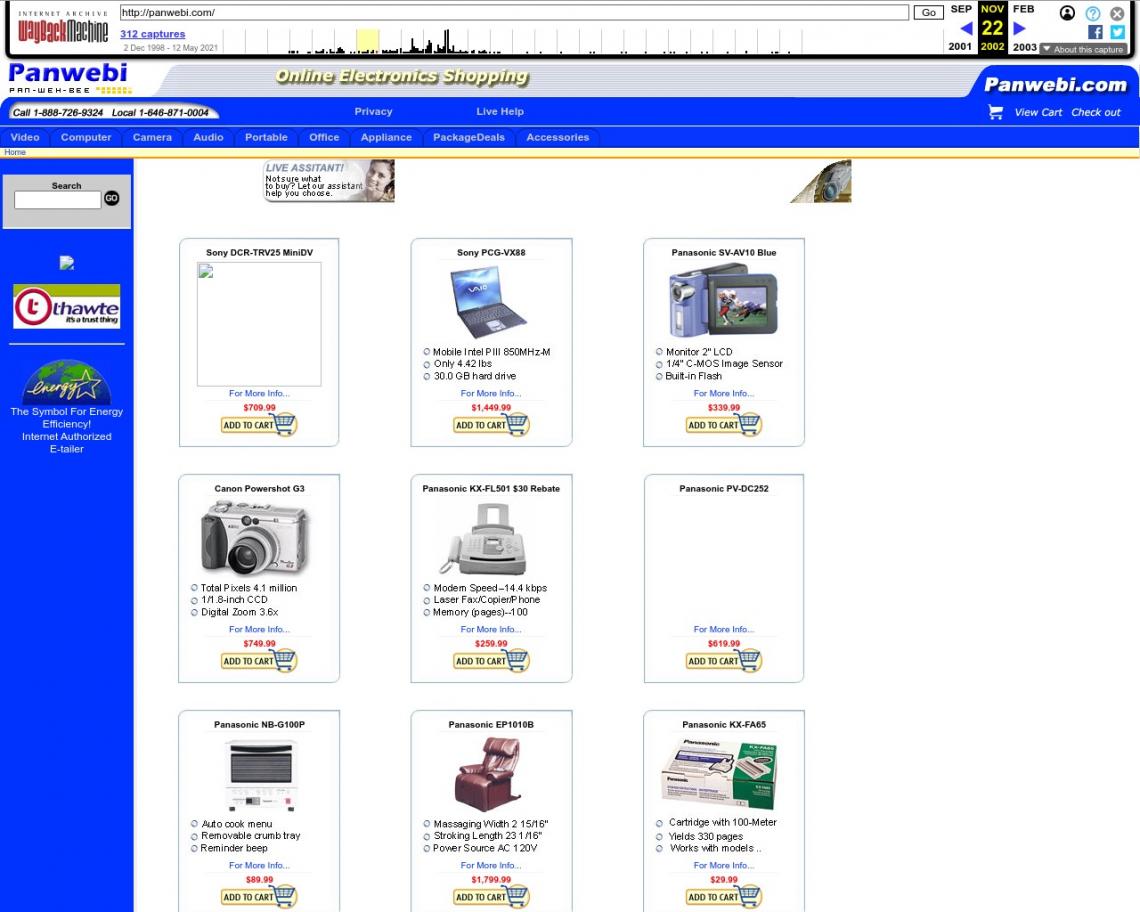Click the Wayback URL input field
This screenshot has width=1140, height=912.
[x=514, y=12]
